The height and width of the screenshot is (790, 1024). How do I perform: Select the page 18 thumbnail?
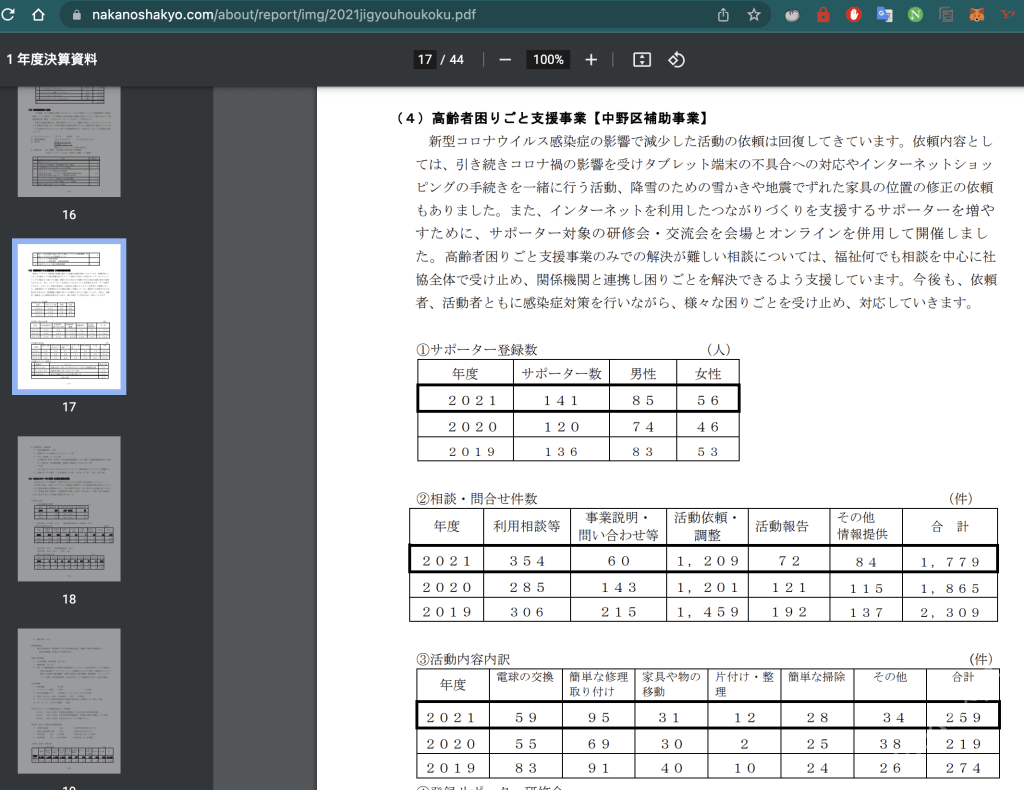click(x=69, y=512)
